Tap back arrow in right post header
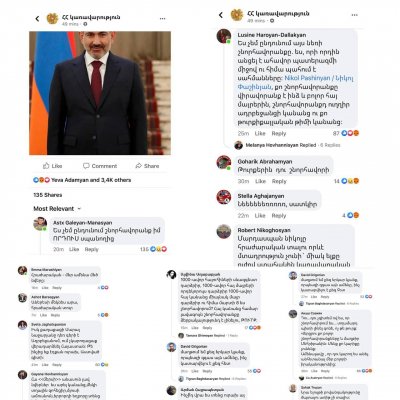400x400 pixels. coord(221,15)
